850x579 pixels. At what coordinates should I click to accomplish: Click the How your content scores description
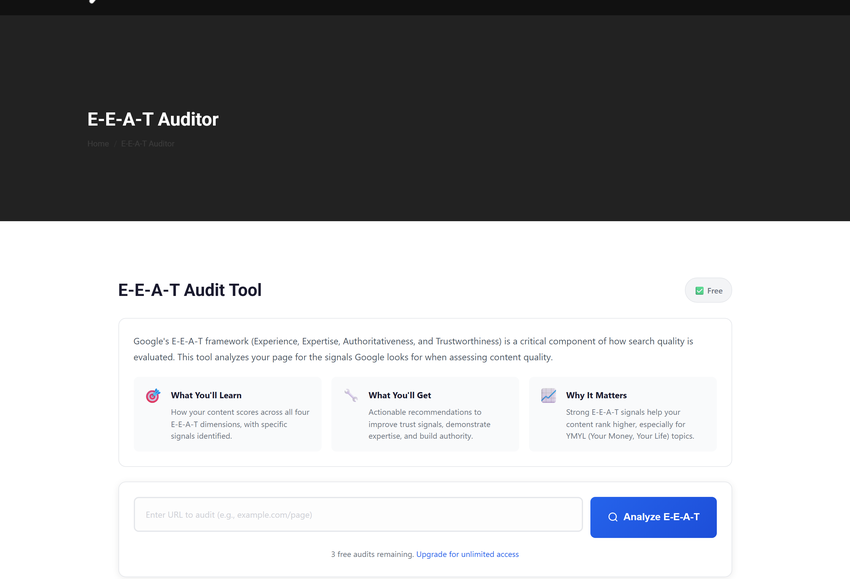coord(240,424)
